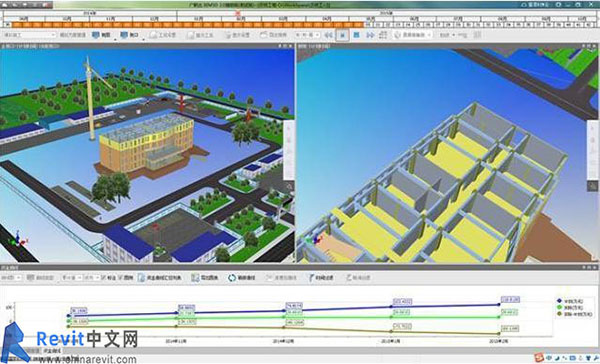Open the construction mode dropdown at far left
Viewport: 600px width, 364px height.
(30, 35)
